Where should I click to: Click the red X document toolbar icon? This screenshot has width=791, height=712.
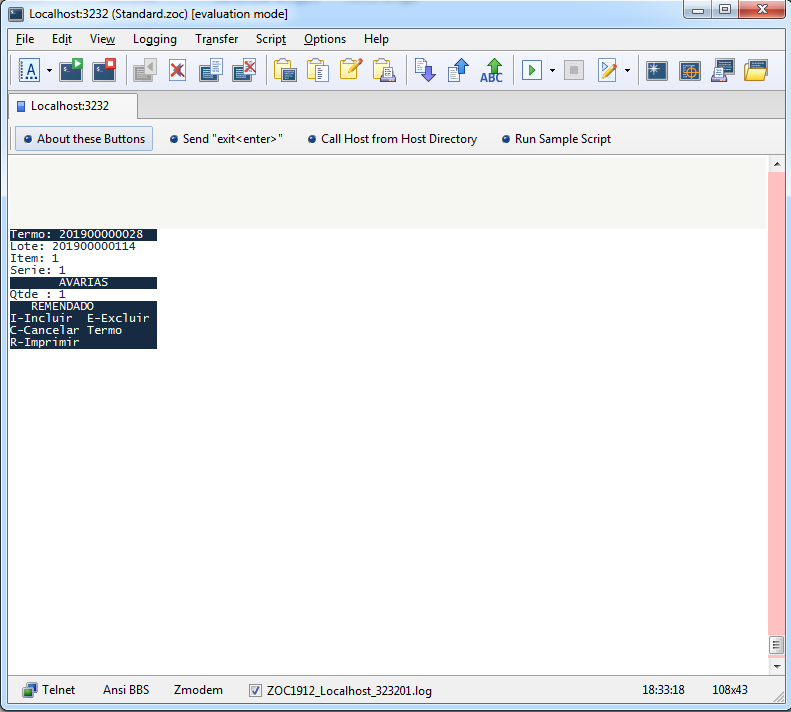[x=177, y=70]
